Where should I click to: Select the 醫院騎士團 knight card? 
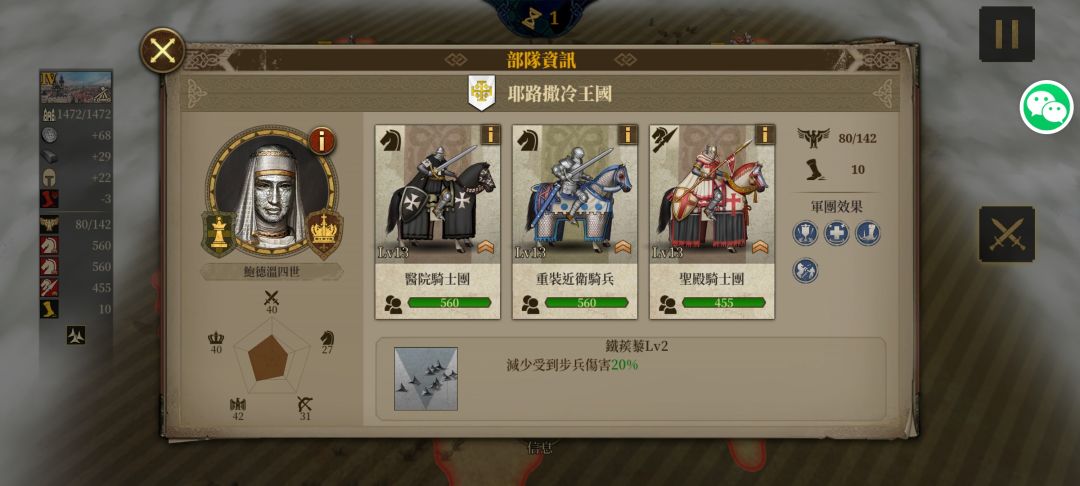tap(438, 222)
